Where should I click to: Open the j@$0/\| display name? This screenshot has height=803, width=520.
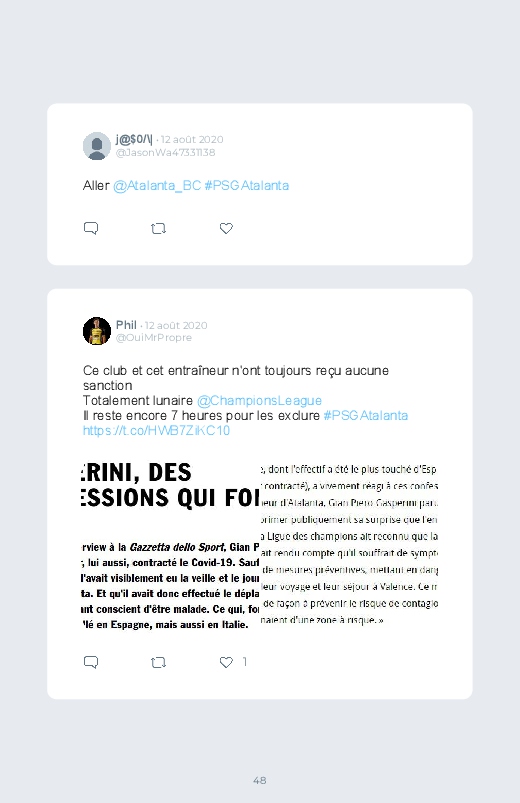pos(134,139)
